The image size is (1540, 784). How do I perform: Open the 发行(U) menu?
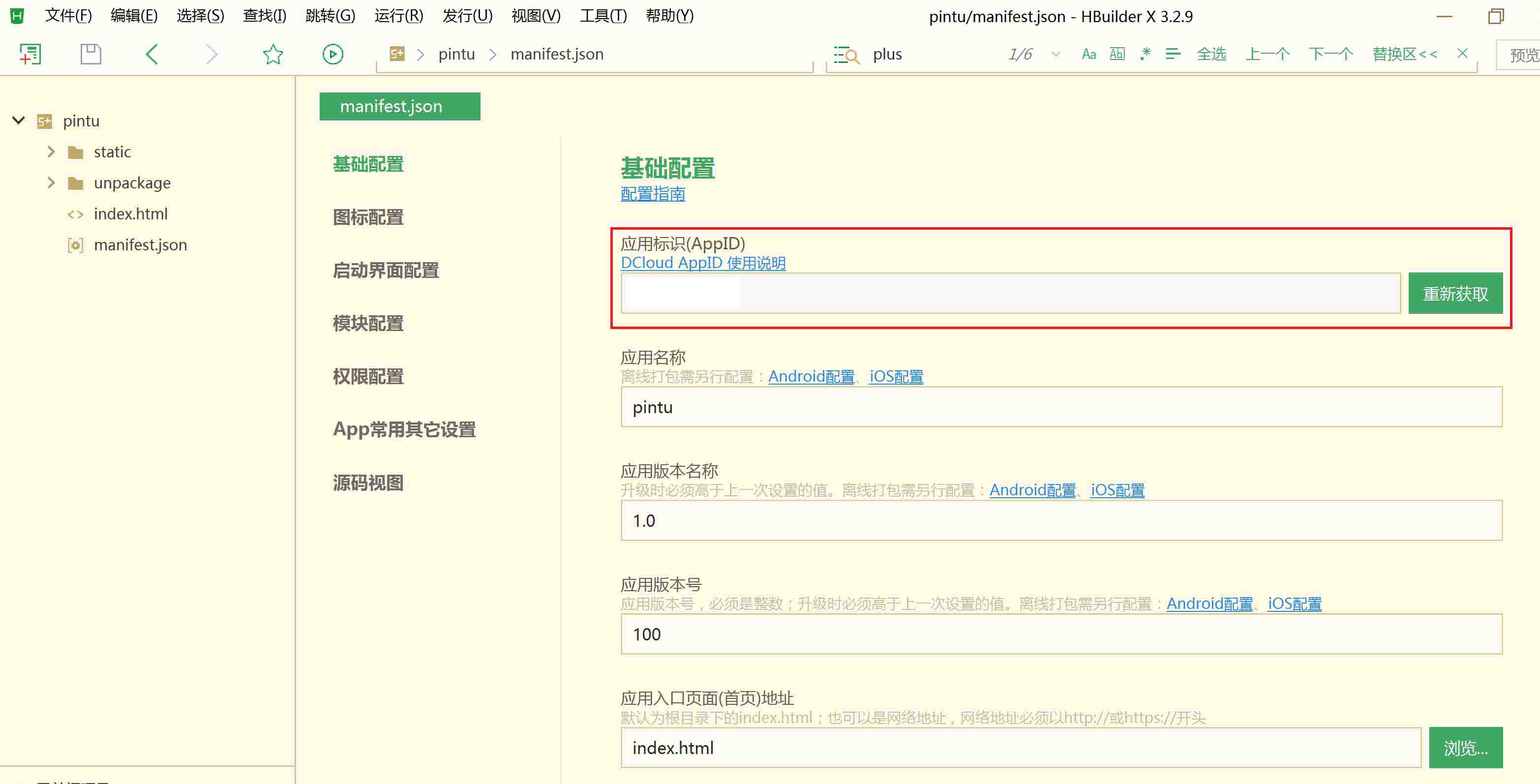[467, 16]
